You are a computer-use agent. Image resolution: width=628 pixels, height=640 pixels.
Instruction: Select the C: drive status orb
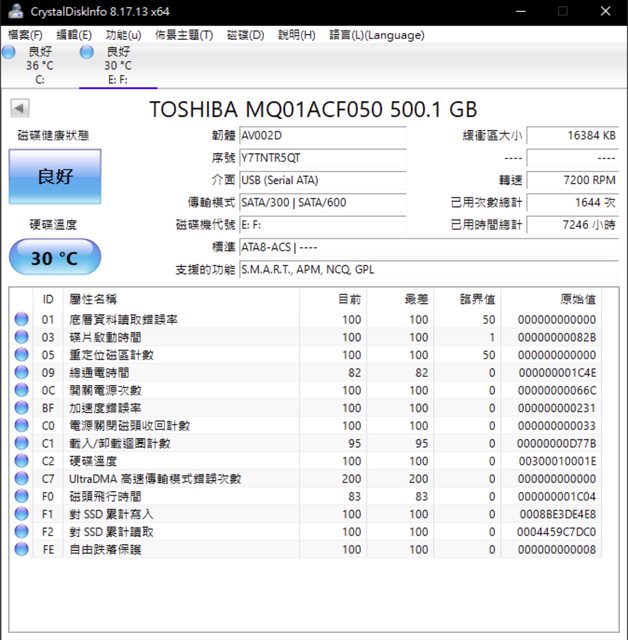(9, 52)
